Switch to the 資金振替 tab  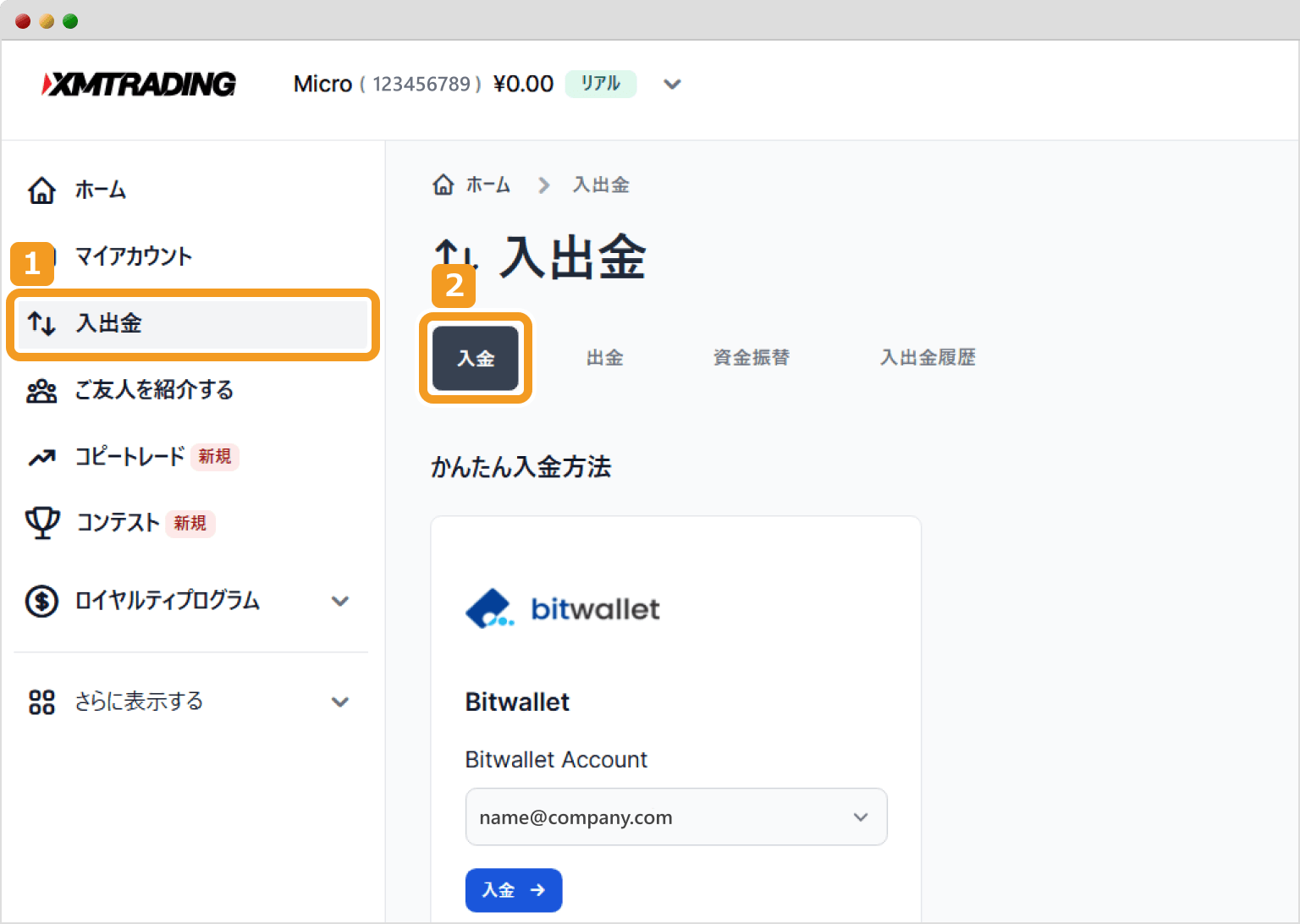click(x=752, y=358)
